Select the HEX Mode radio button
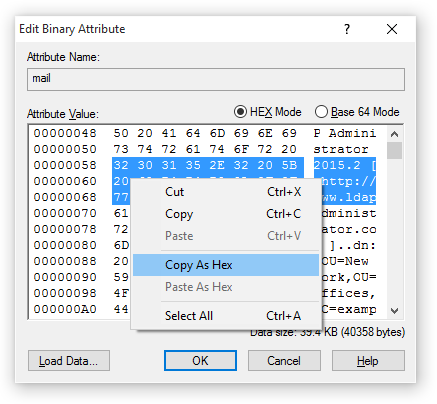This screenshot has height=404, width=437. [268, 112]
